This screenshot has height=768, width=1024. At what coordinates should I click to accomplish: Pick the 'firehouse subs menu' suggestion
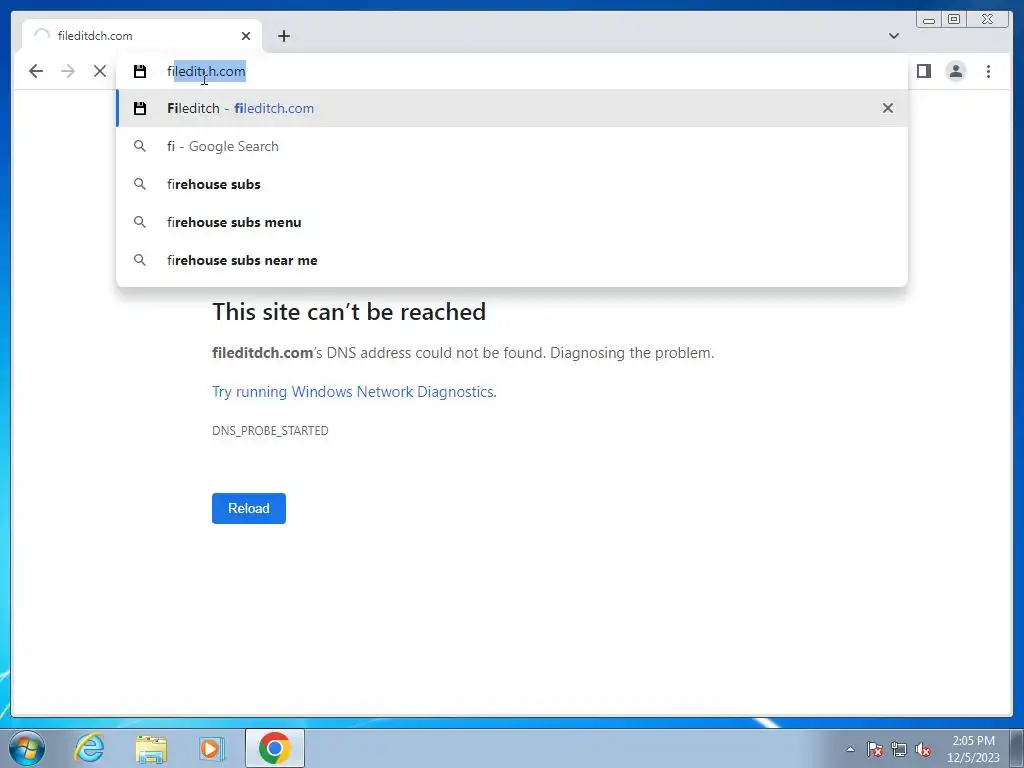pos(511,222)
